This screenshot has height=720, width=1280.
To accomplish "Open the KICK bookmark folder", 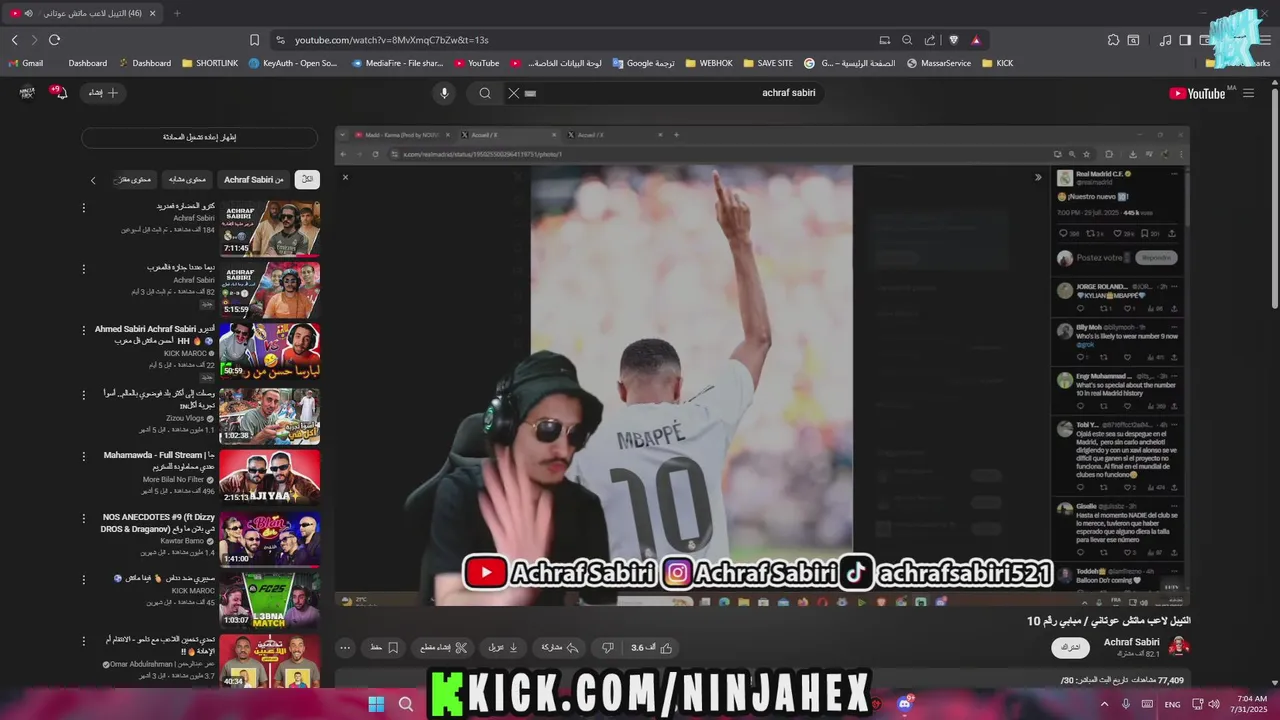I will 998,63.
